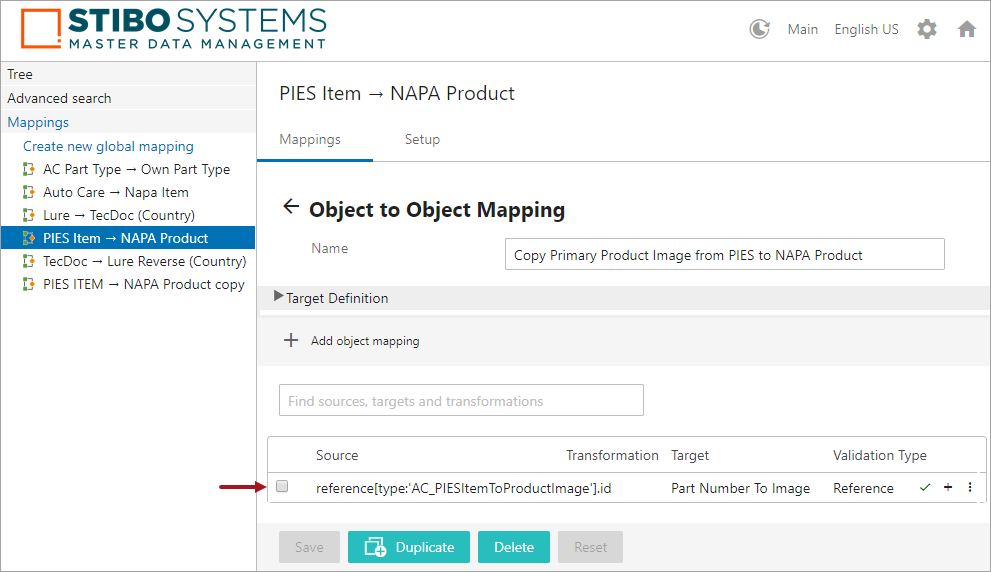Viewport: 991px width, 572px height.
Task: Click the Part Number To Image target cell
Action: click(740, 488)
